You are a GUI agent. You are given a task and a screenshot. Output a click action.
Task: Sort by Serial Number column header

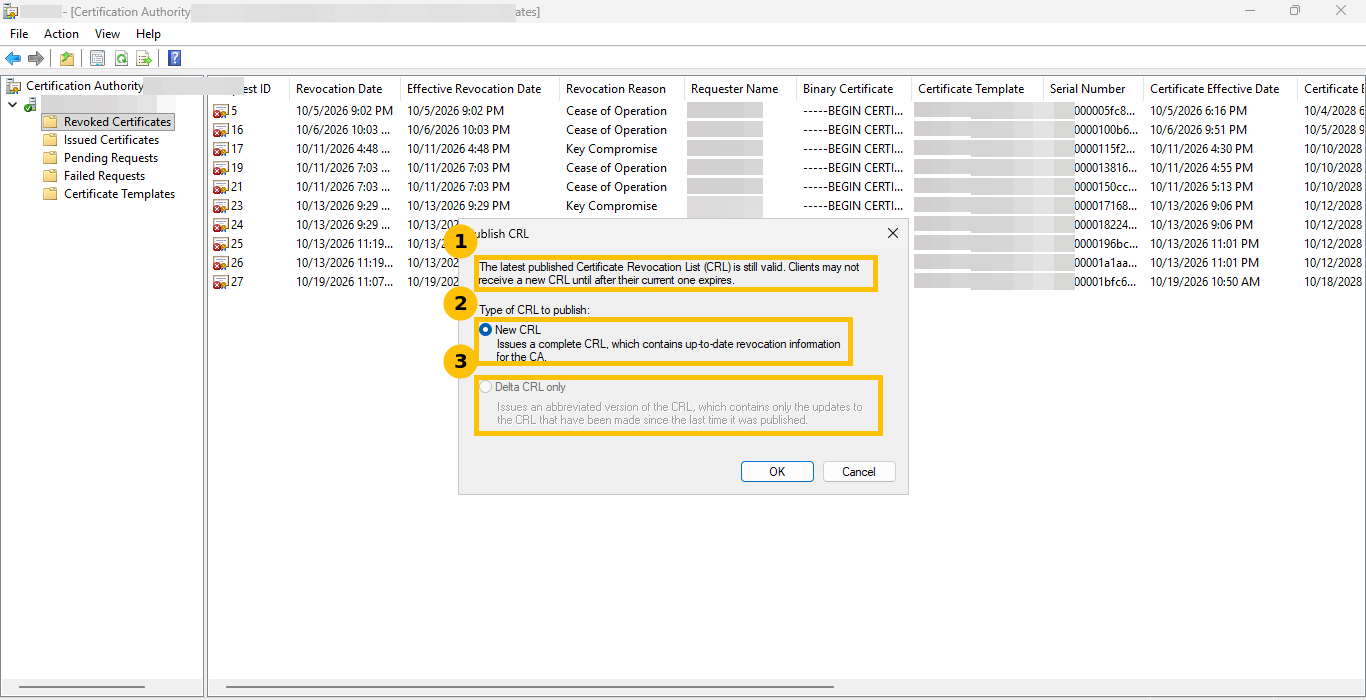click(1093, 89)
